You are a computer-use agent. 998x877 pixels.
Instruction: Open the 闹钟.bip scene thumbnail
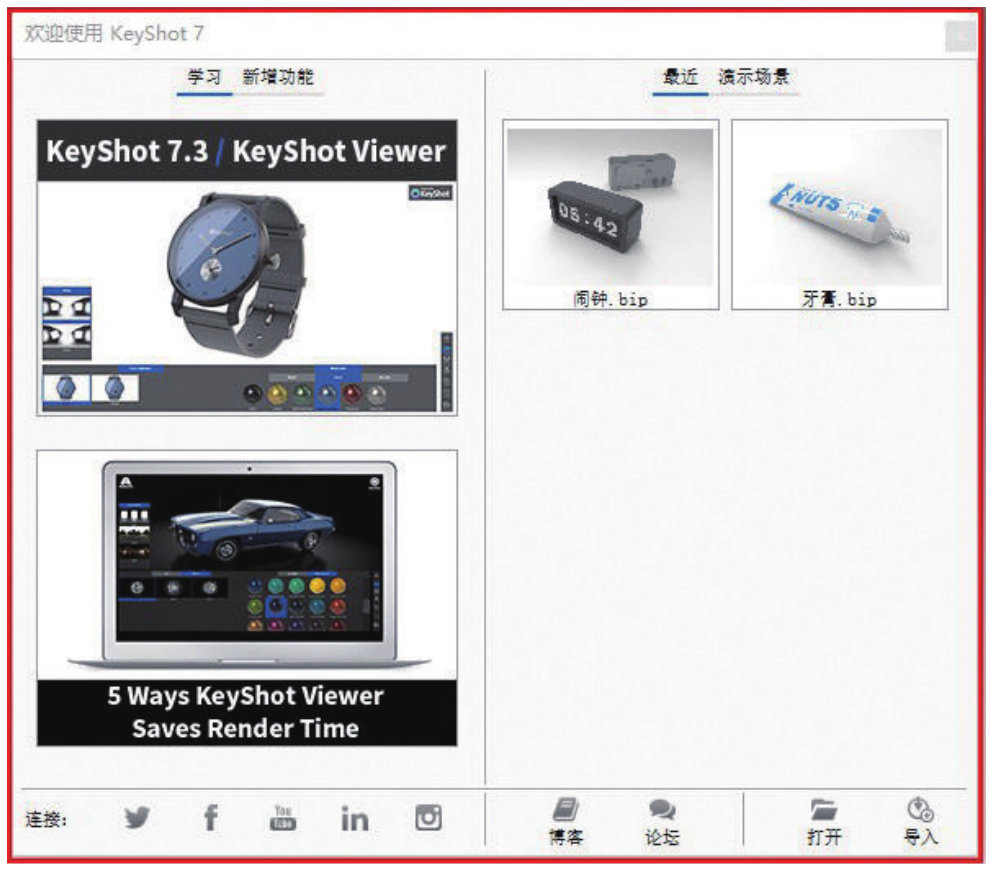pos(610,212)
